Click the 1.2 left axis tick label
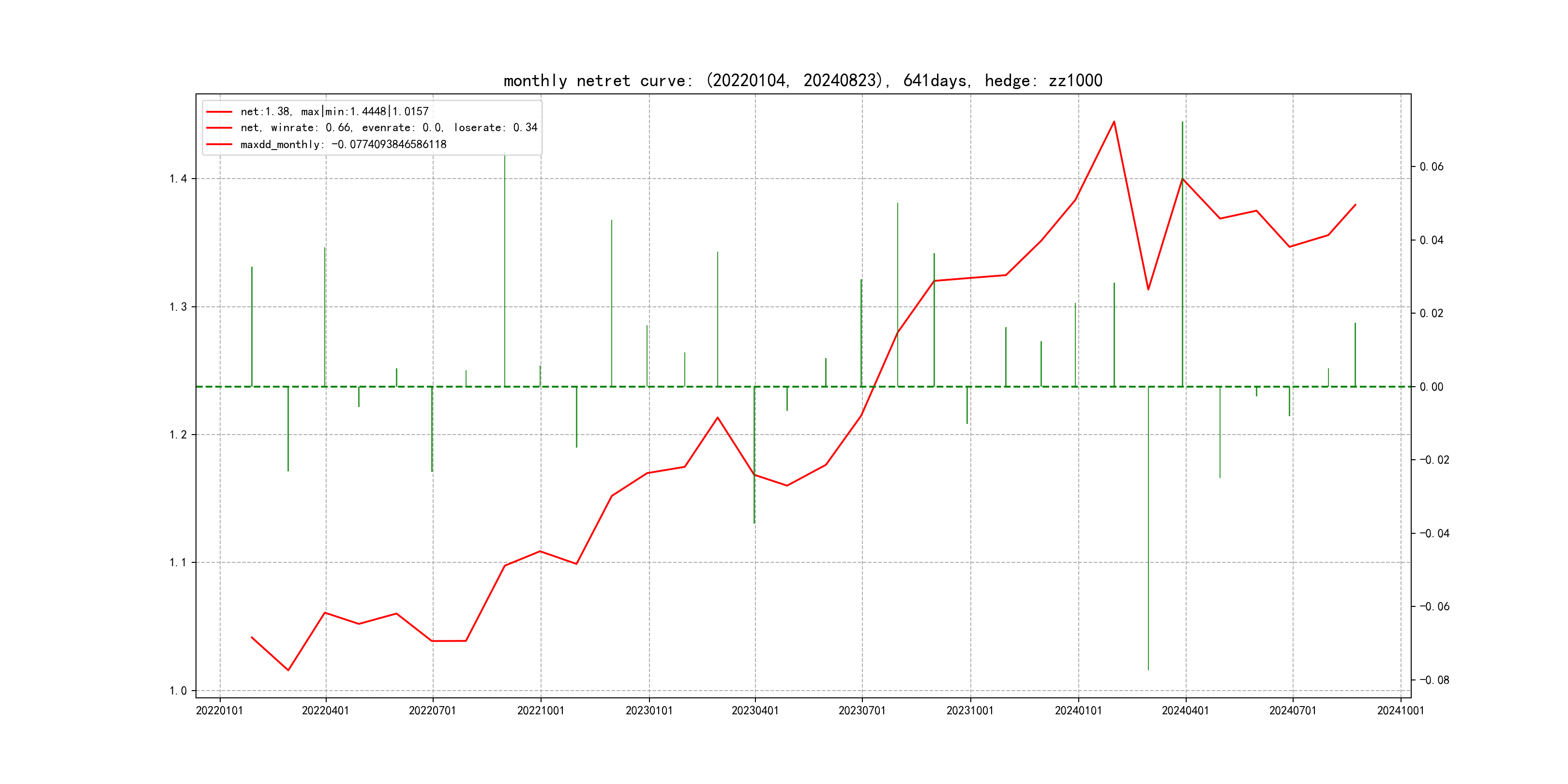 pyautogui.click(x=178, y=435)
